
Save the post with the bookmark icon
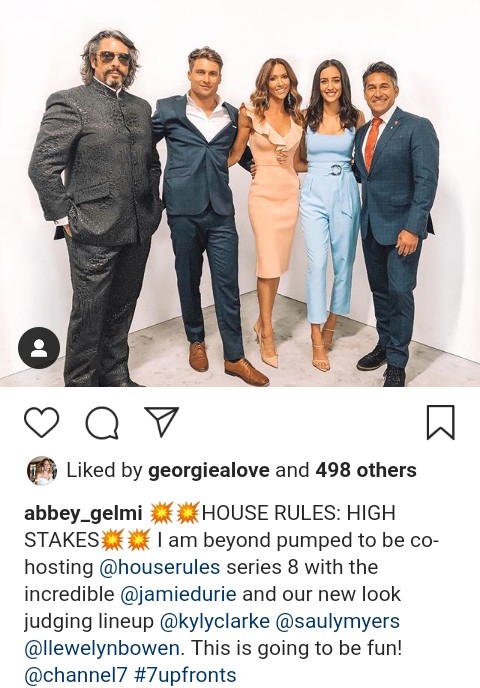tap(441, 423)
